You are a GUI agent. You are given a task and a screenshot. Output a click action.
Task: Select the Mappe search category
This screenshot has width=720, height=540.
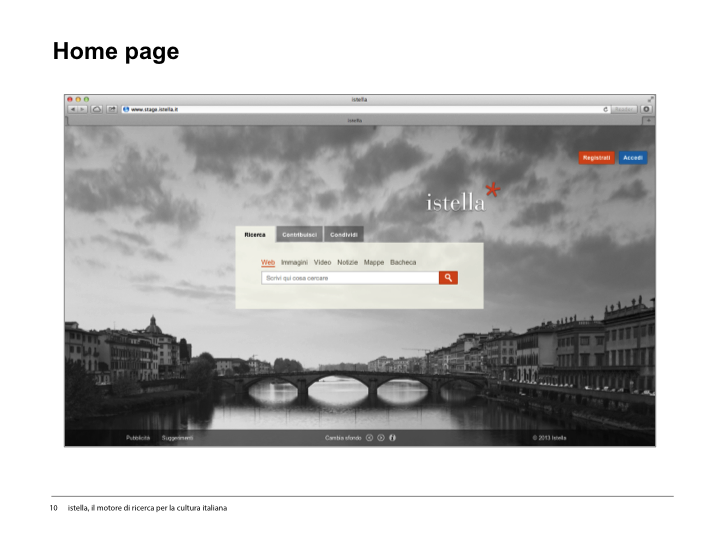coord(374,262)
